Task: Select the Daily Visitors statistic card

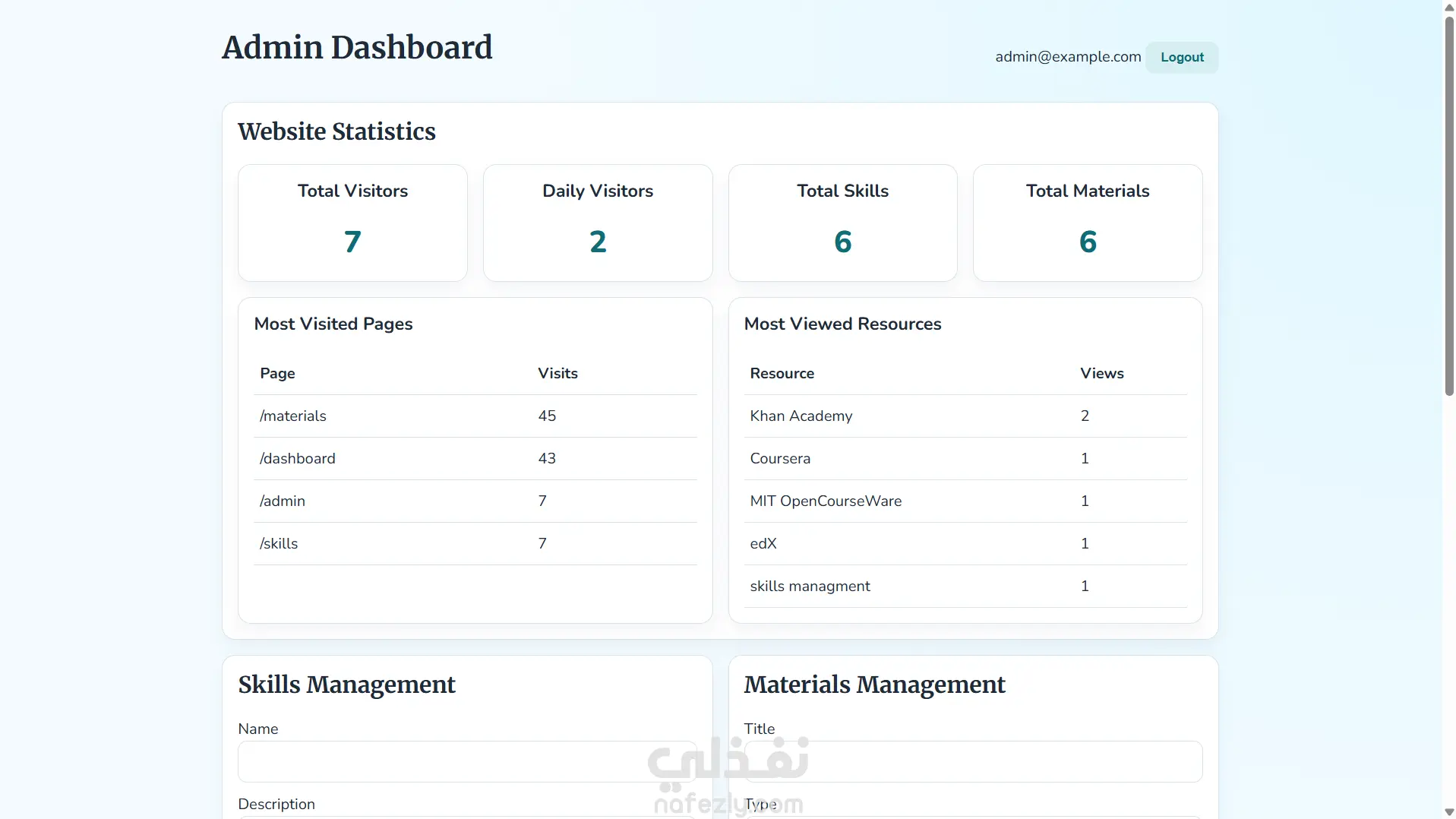Action: point(598,223)
